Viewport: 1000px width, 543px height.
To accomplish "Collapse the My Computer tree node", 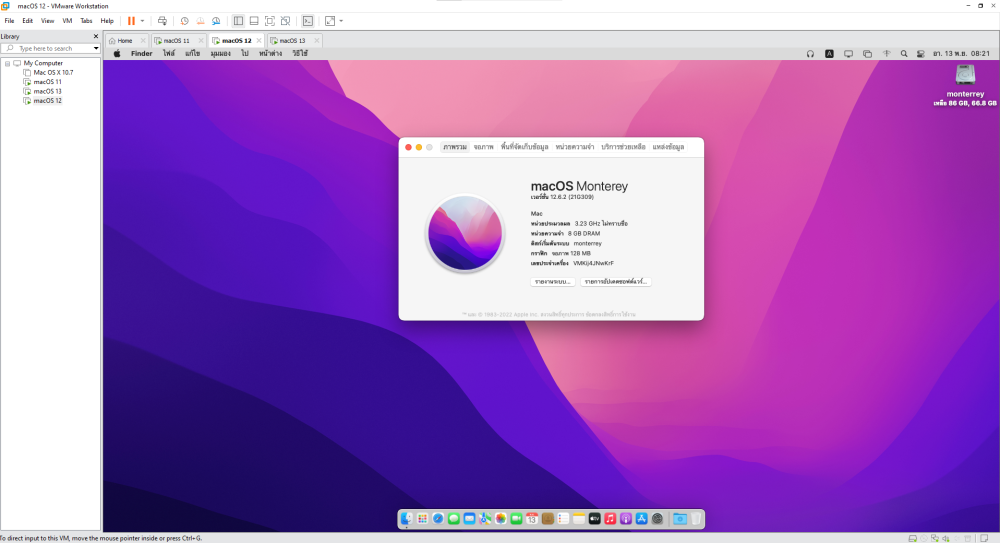I will (x=8, y=63).
